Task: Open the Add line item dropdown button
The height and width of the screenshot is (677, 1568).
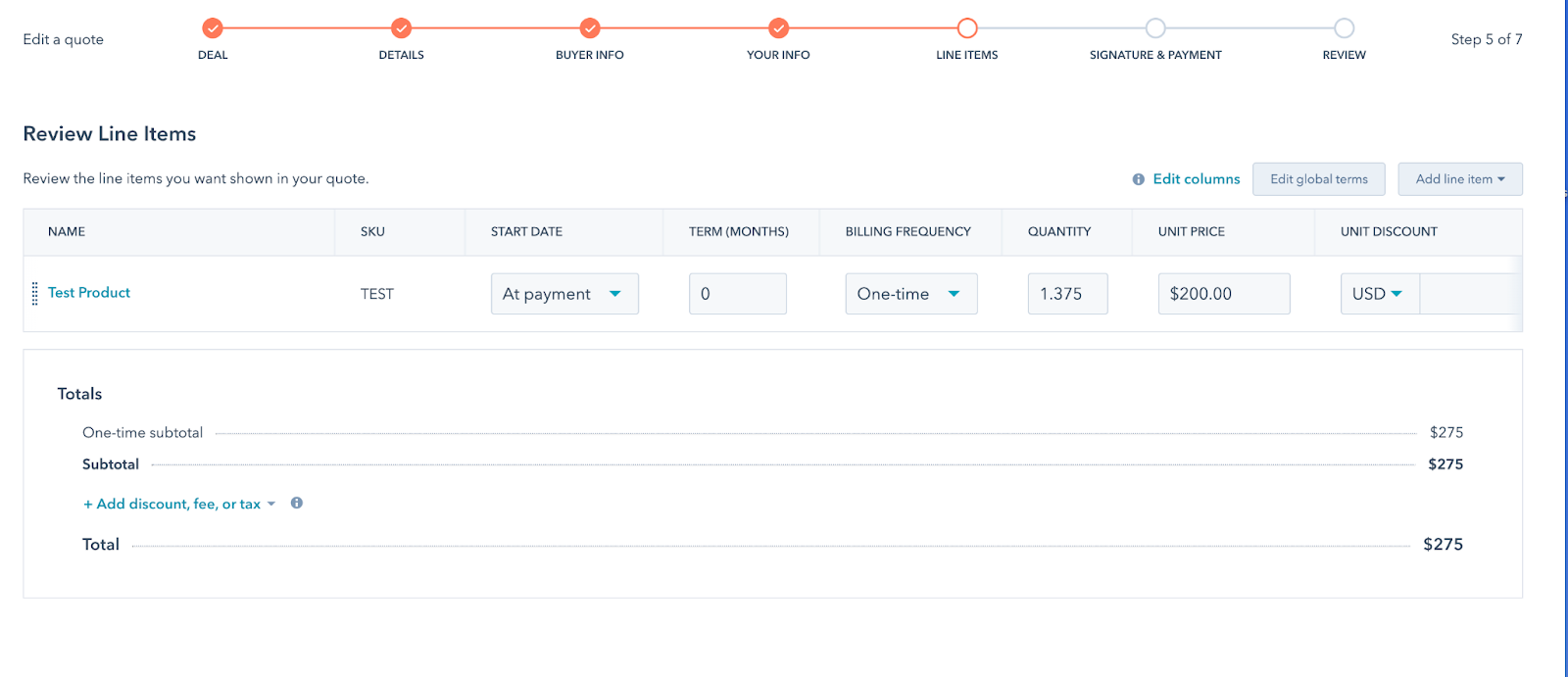Action: pyautogui.click(x=1460, y=179)
